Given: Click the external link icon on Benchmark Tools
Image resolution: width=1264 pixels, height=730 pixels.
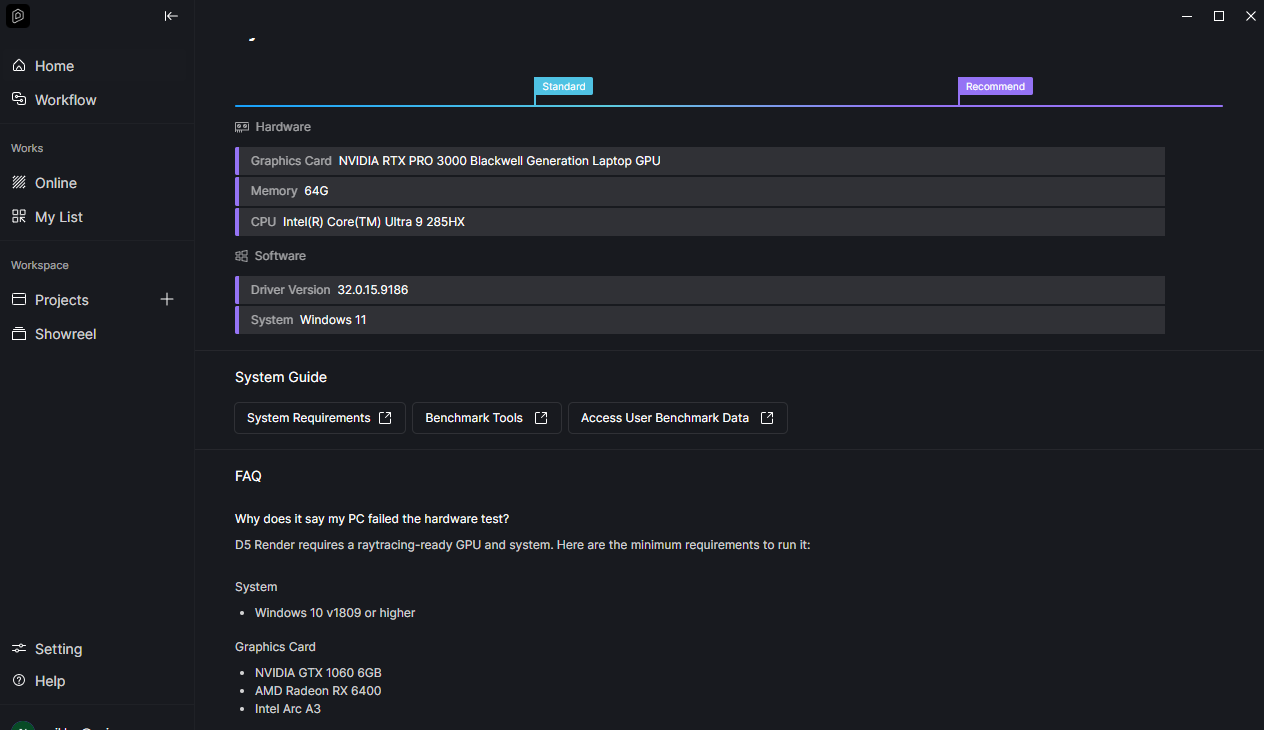Looking at the screenshot, I should 541,418.
